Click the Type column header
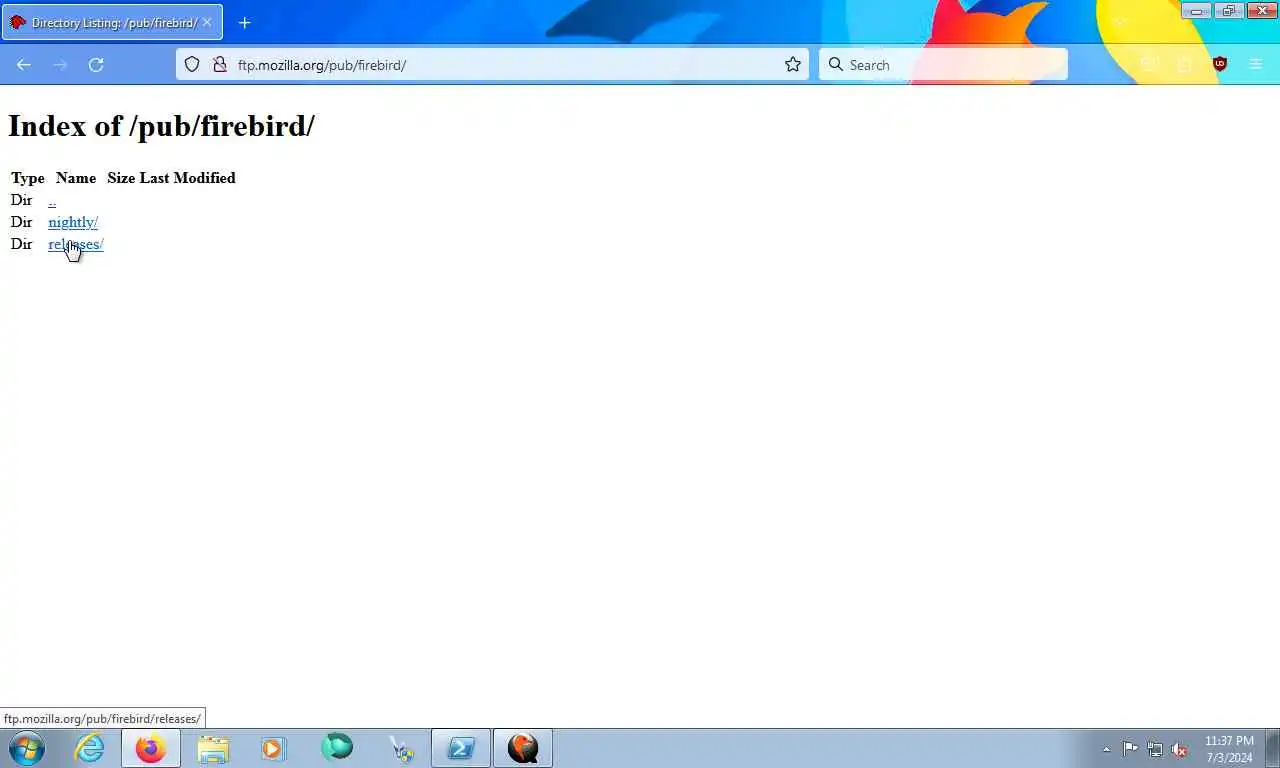The height and width of the screenshot is (768, 1280). point(27,178)
